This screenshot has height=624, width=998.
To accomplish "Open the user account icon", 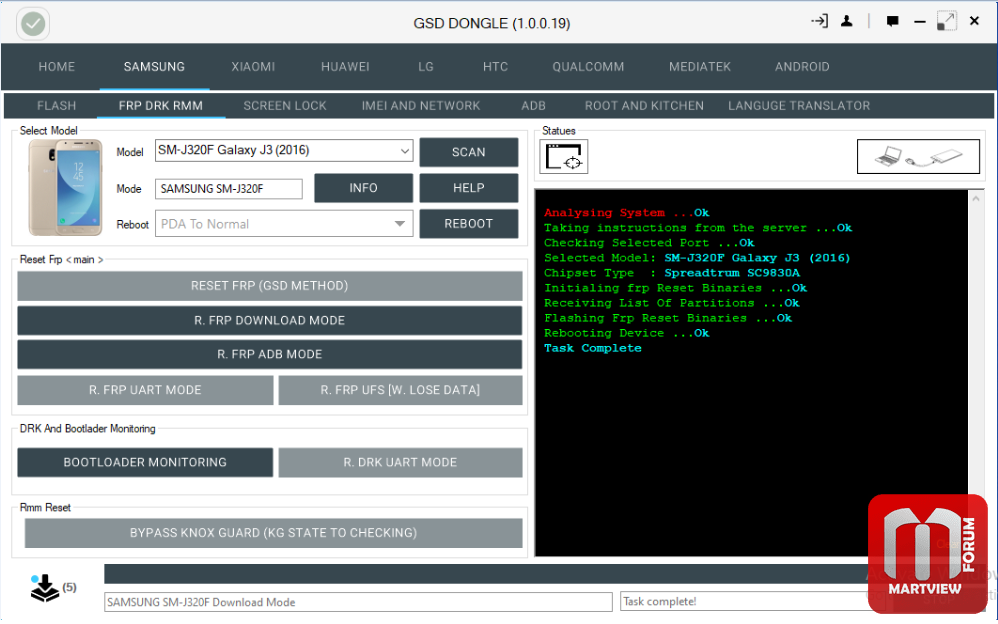I will 847,21.
